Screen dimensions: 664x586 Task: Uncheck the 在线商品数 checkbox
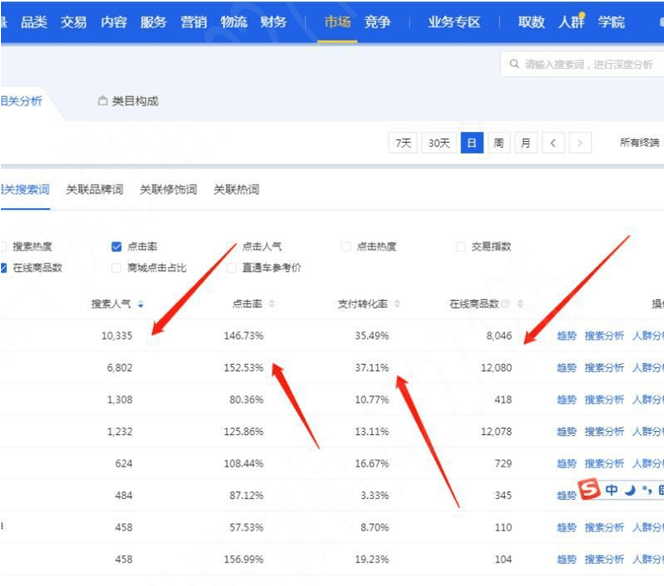coord(3,268)
